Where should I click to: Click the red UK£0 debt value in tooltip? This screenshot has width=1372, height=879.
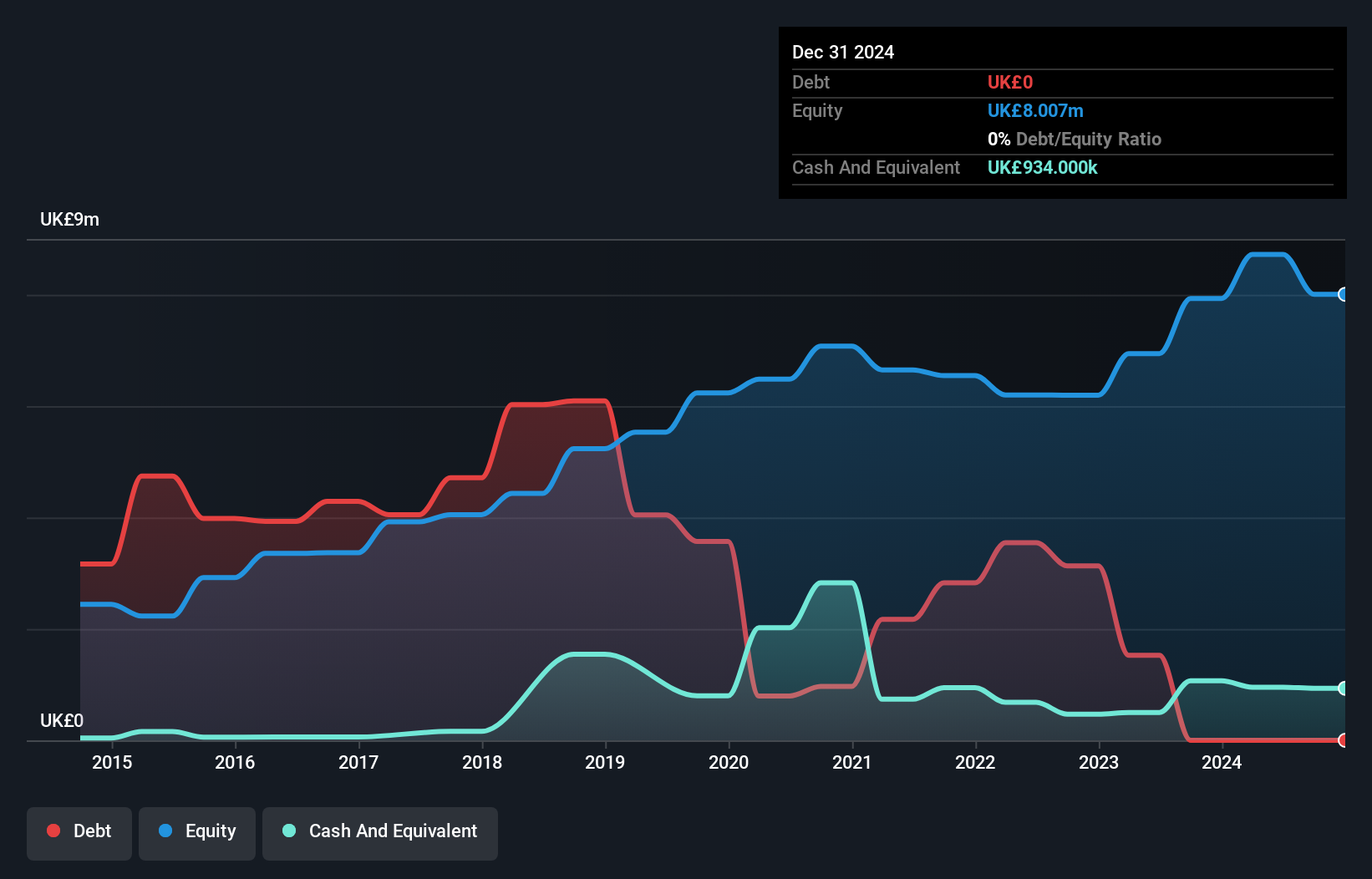(x=1010, y=82)
